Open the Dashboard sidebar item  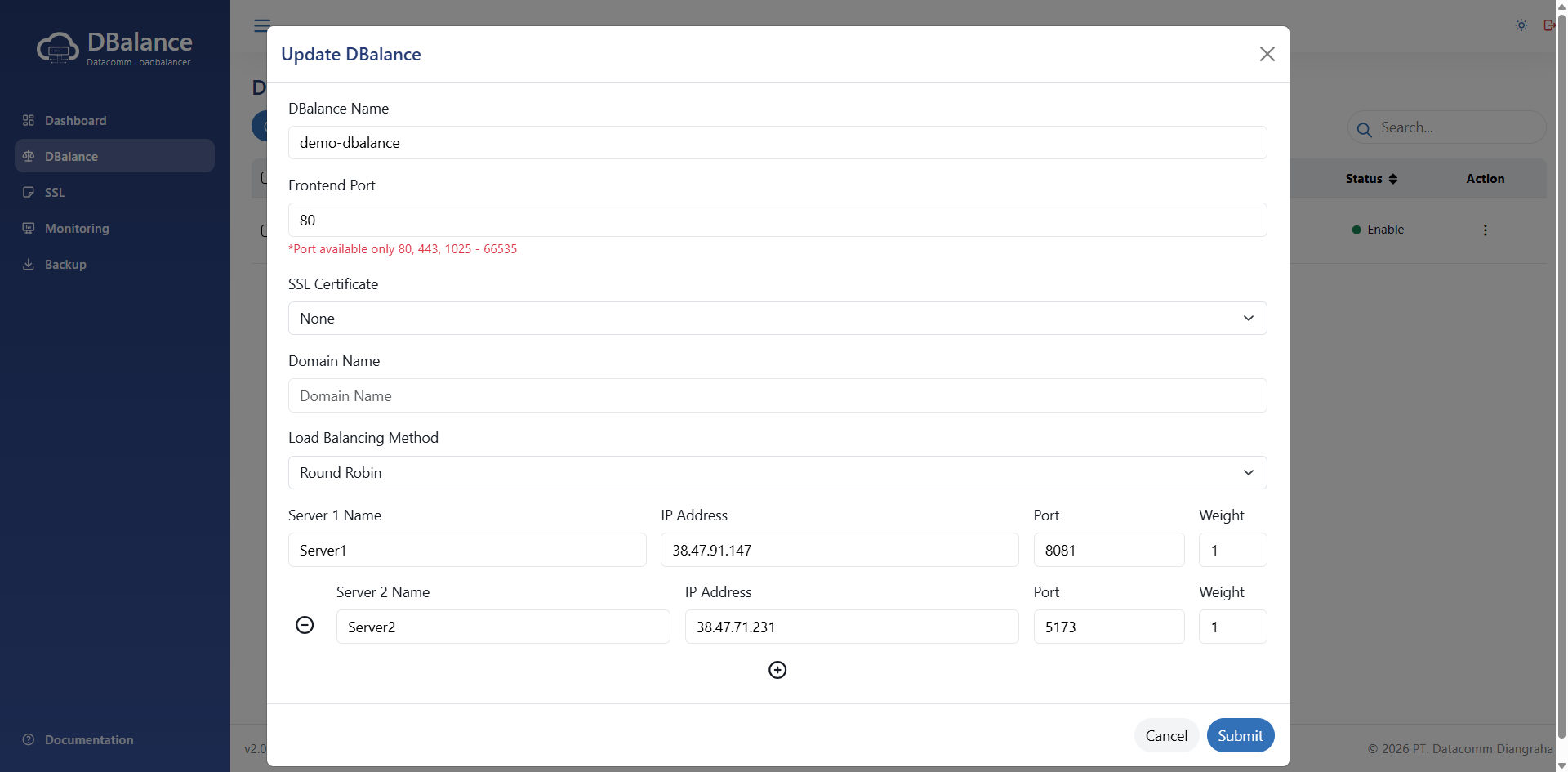click(x=75, y=121)
